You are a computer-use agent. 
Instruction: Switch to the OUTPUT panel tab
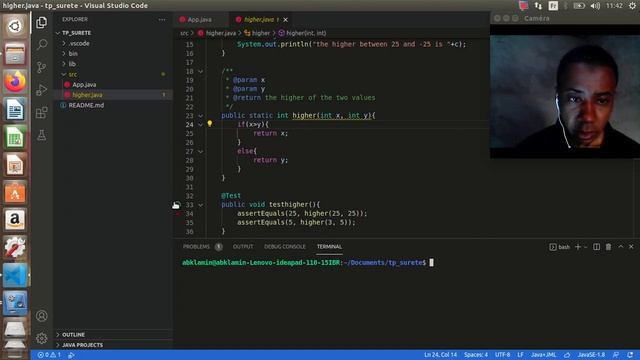pos(243,247)
